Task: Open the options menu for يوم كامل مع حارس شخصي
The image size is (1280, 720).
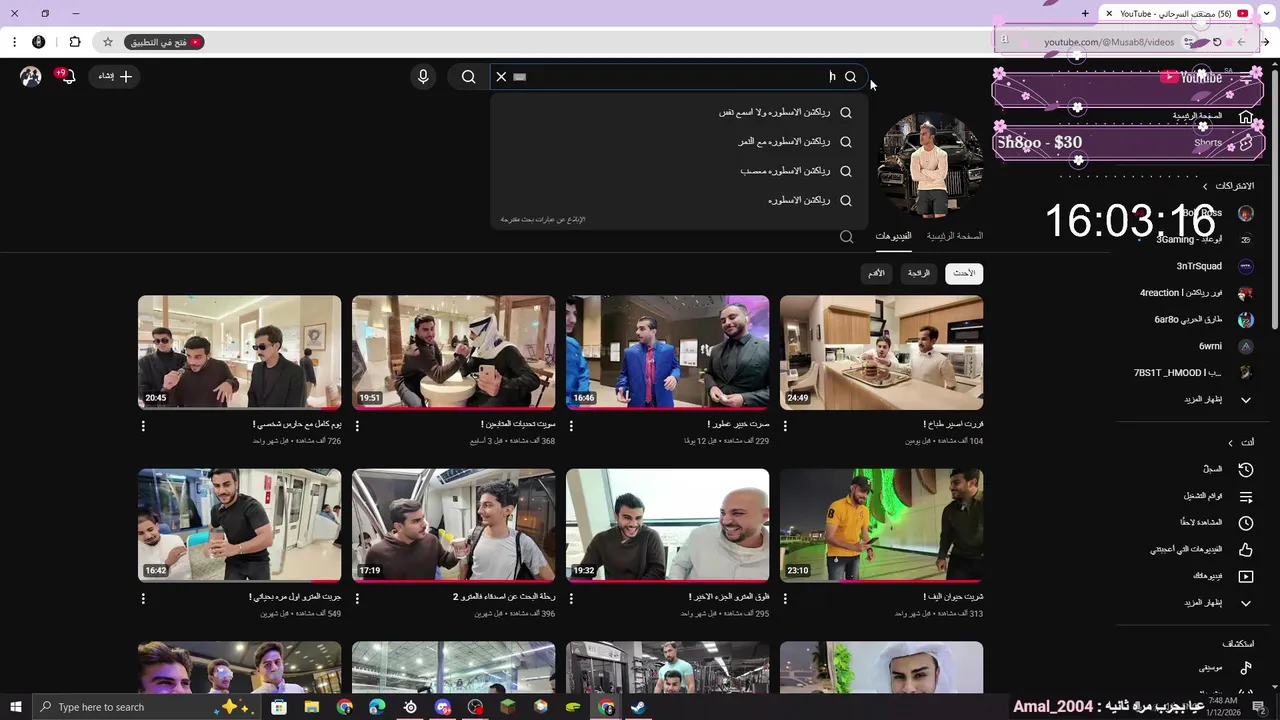Action: pyautogui.click(x=143, y=426)
